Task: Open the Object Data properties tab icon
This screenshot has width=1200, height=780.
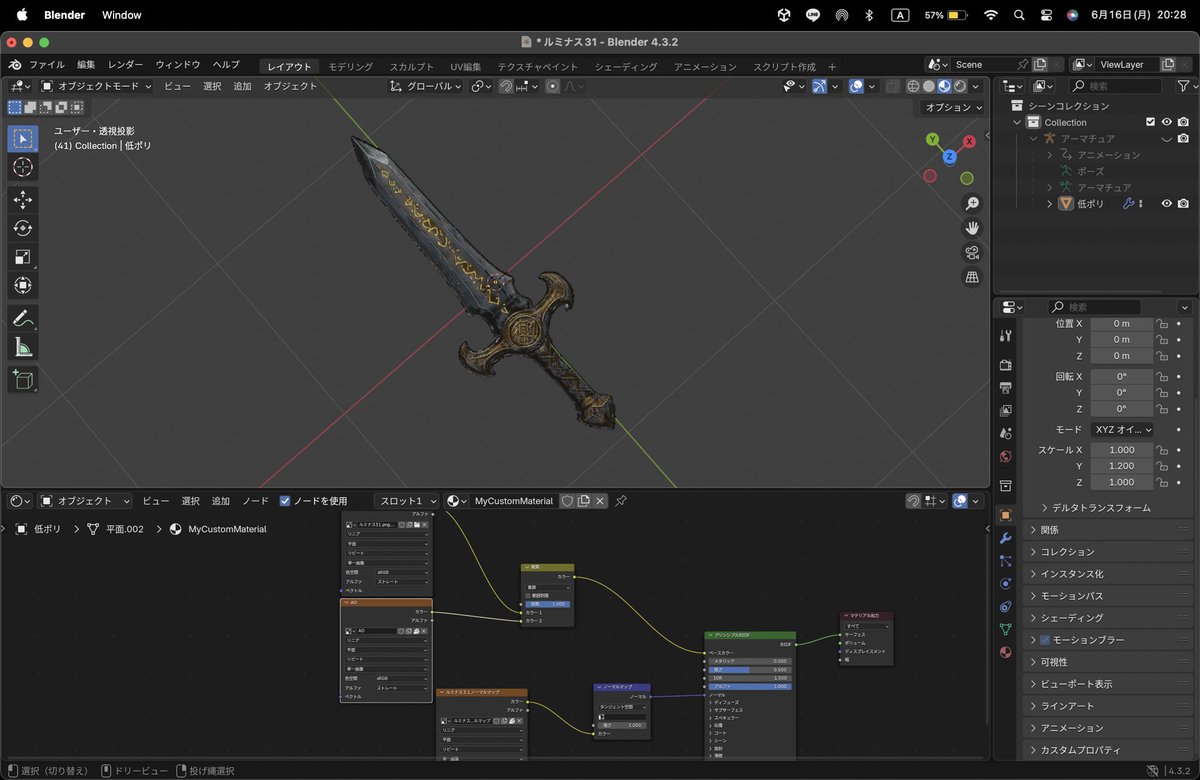Action: click(1006, 629)
